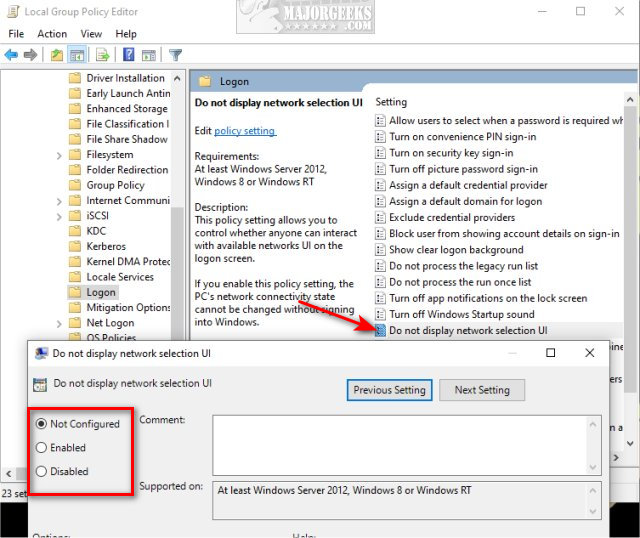The image size is (640, 538).
Task: Click icon for Turn on convenience PIN sign-in
Action: [380, 137]
